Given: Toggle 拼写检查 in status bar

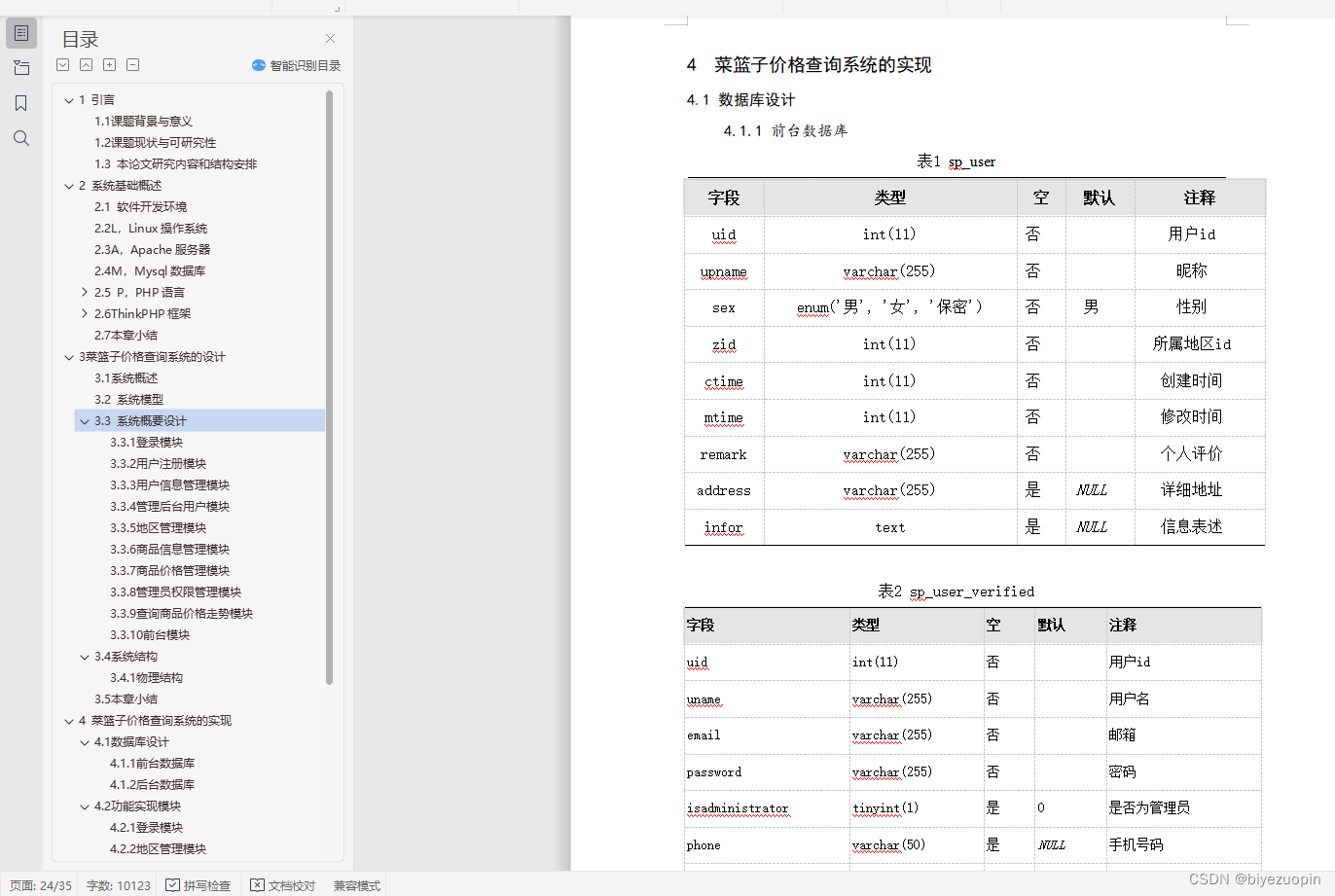Looking at the screenshot, I should pos(198,885).
